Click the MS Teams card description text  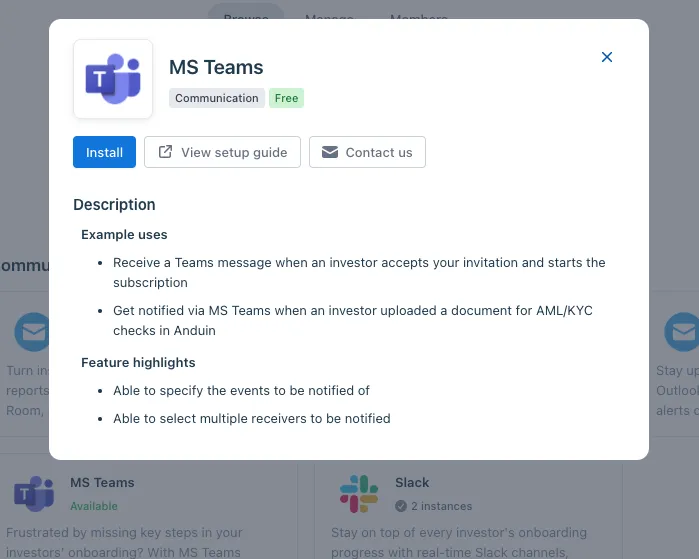click(124, 542)
